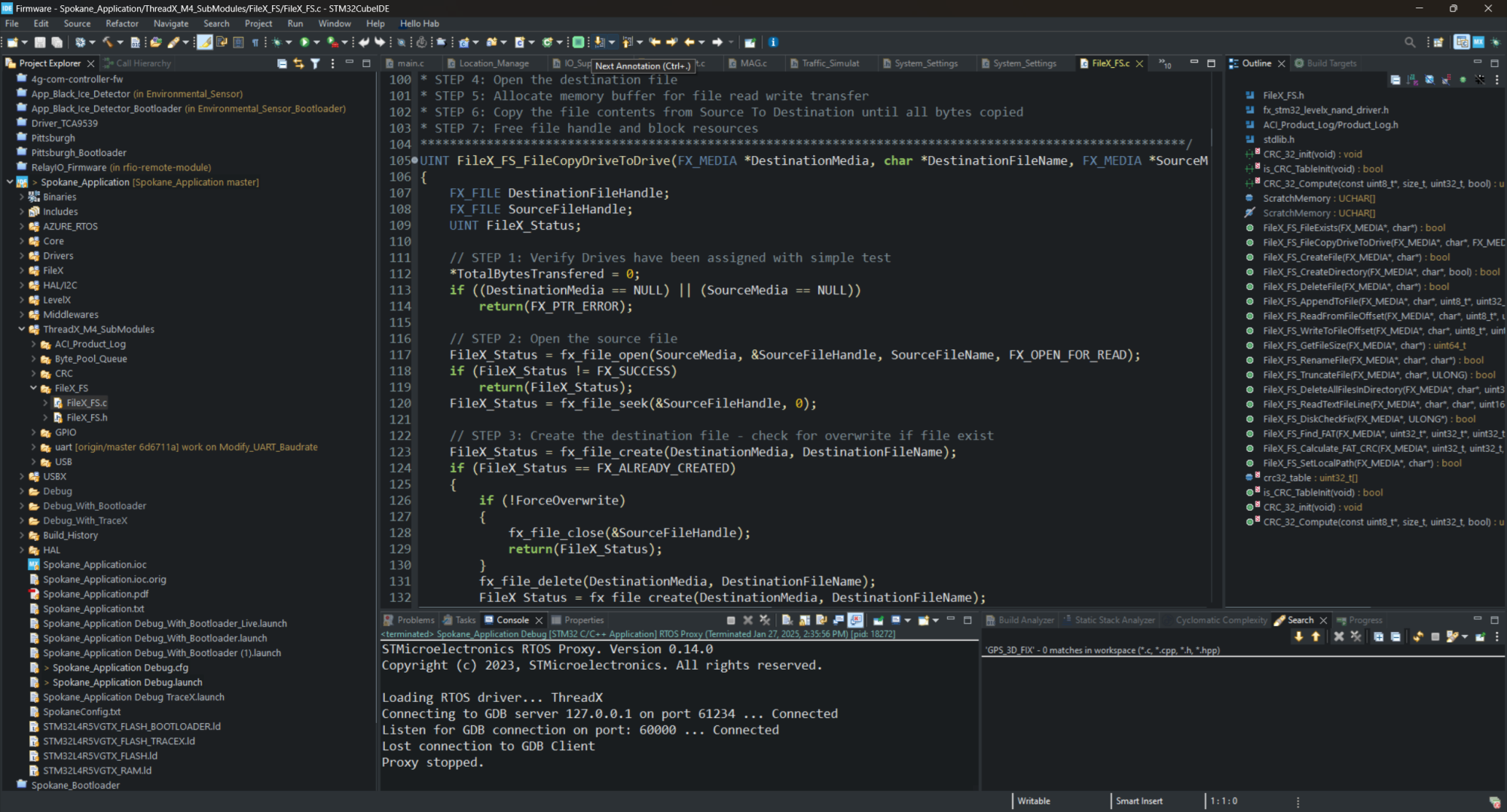Toggle Link with Editor in Project Explorer
The height and width of the screenshot is (812, 1507).
pos(298,63)
